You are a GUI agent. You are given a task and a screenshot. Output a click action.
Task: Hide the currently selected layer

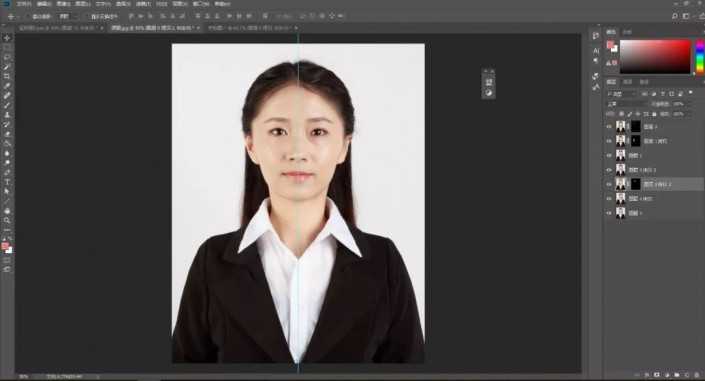pyautogui.click(x=609, y=184)
